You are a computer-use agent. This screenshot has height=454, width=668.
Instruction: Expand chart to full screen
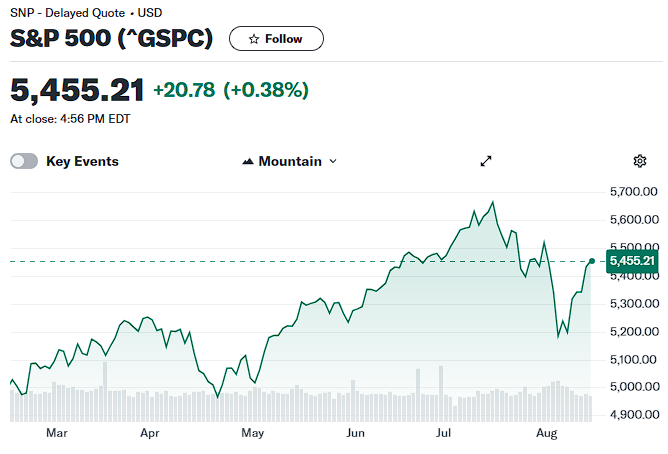(486, 161)
